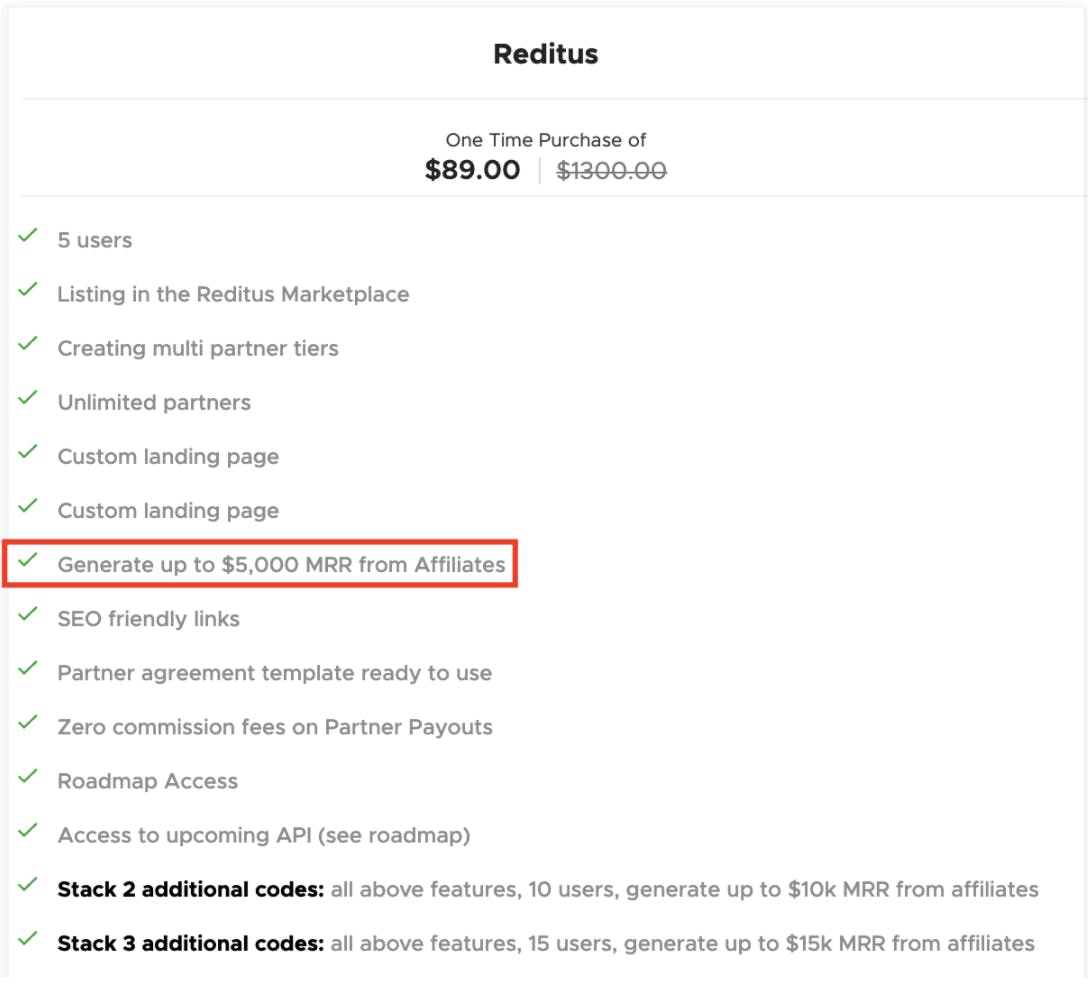Click the checkmark next to 5 users
The height and width of the screenshot is (988, 1088).
tap(28, 237)
